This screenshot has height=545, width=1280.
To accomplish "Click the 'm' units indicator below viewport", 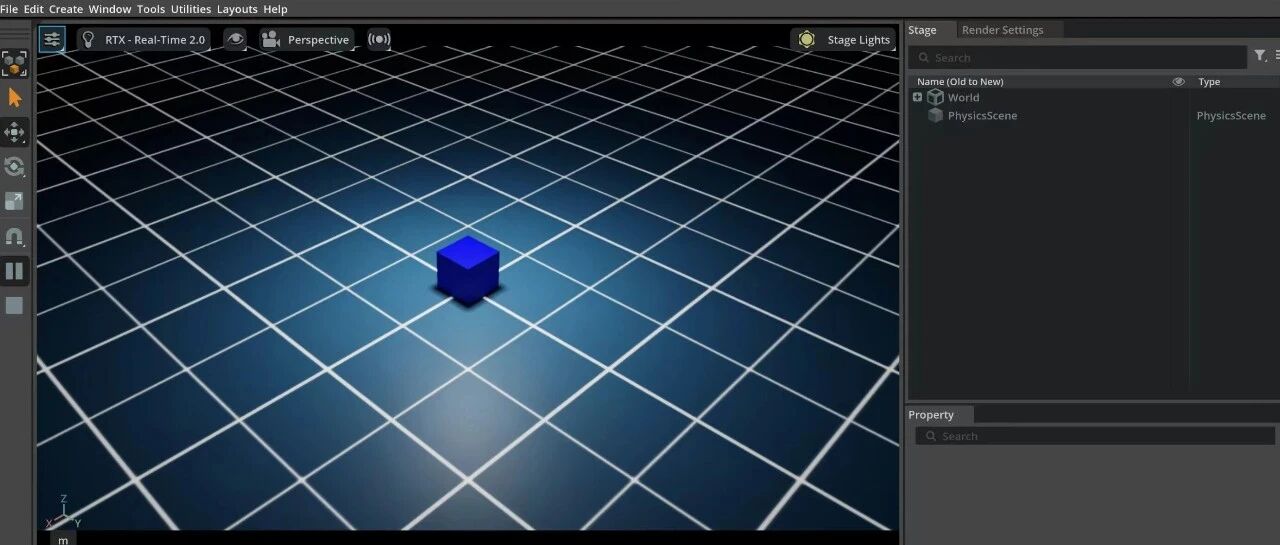I will tap(62, 539).
